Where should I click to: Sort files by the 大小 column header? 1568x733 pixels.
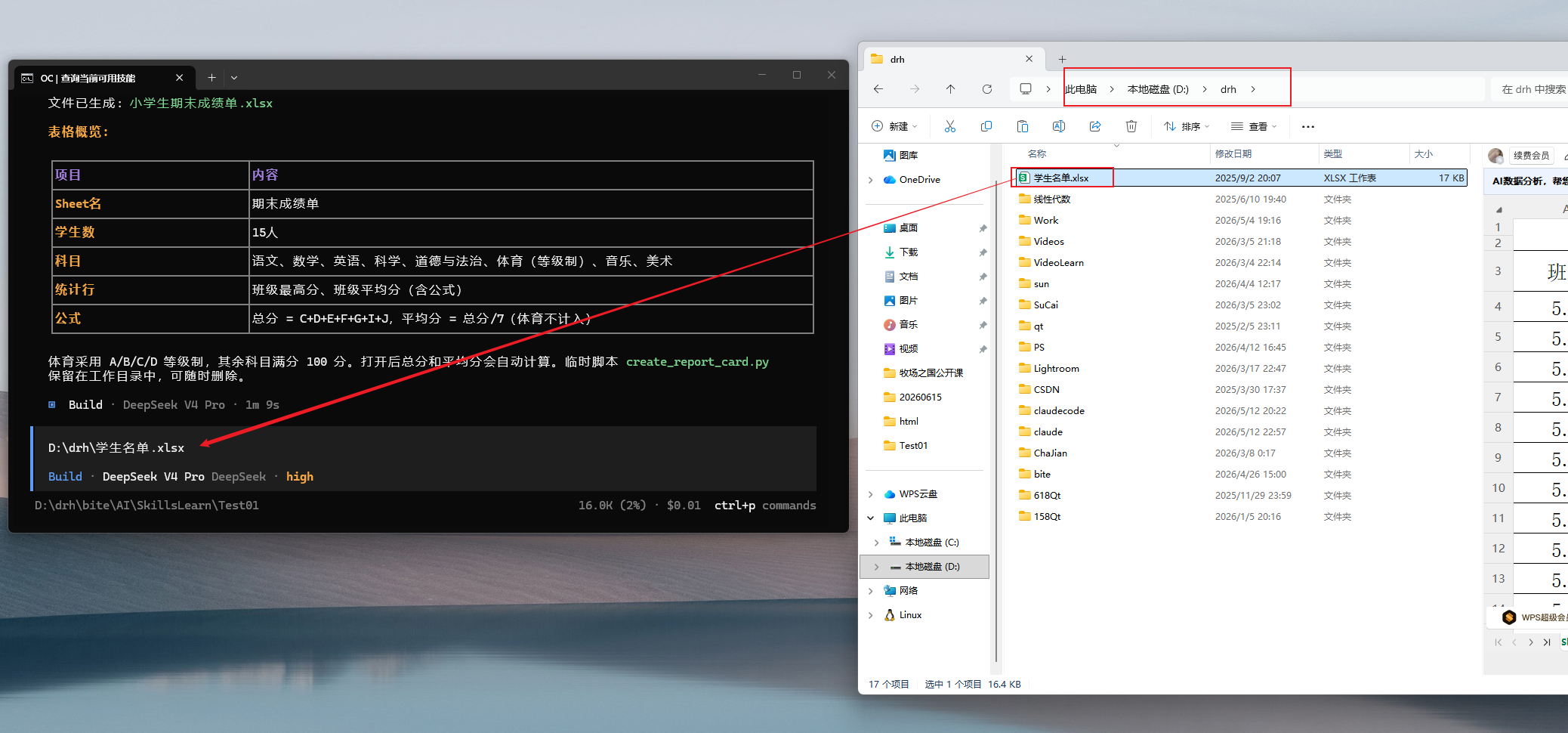click(1424, 154)
